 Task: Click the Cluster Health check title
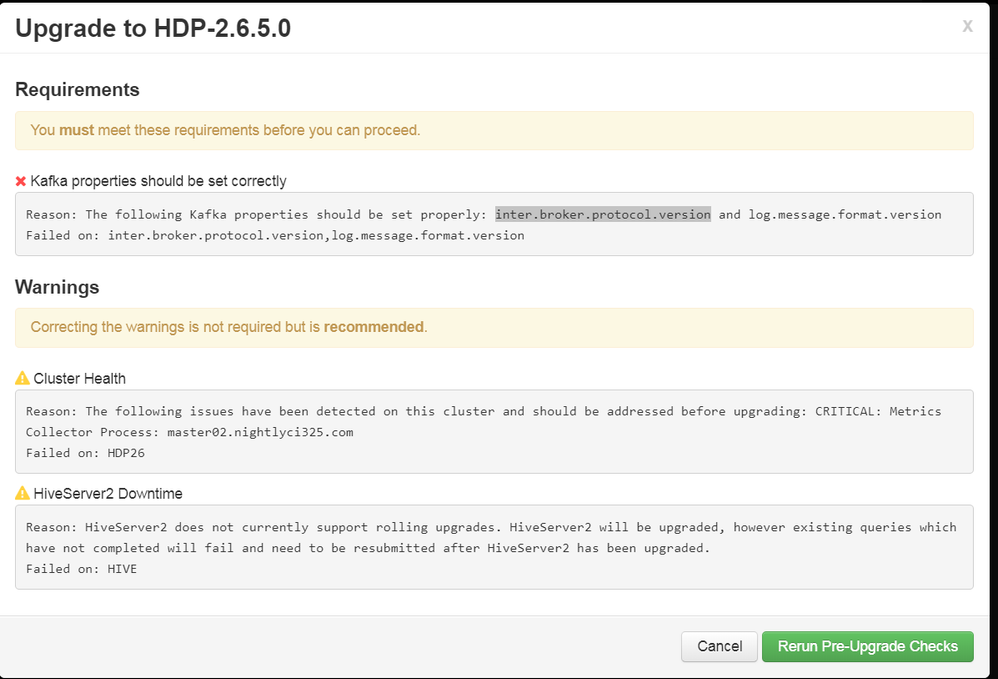pos(80,378)
